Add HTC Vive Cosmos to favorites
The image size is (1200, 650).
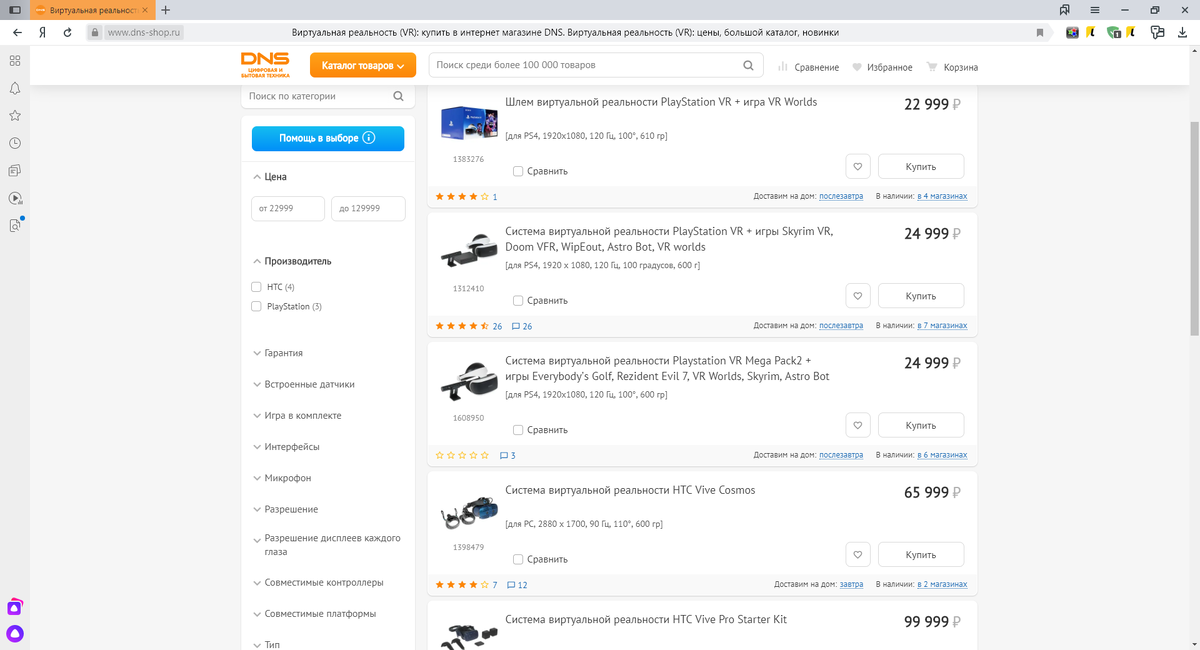click(858, 554)
